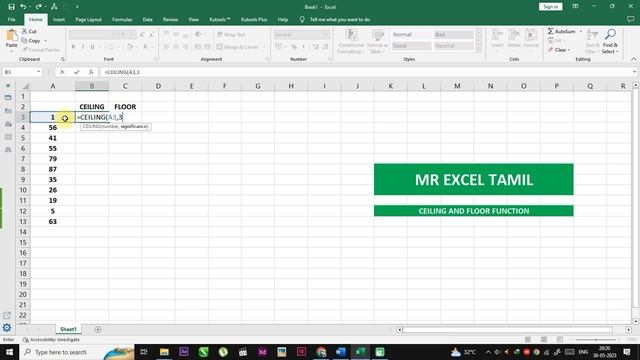This screenshot has height=360, width=640.
Task: Select row 7 header
Action: 23,159
